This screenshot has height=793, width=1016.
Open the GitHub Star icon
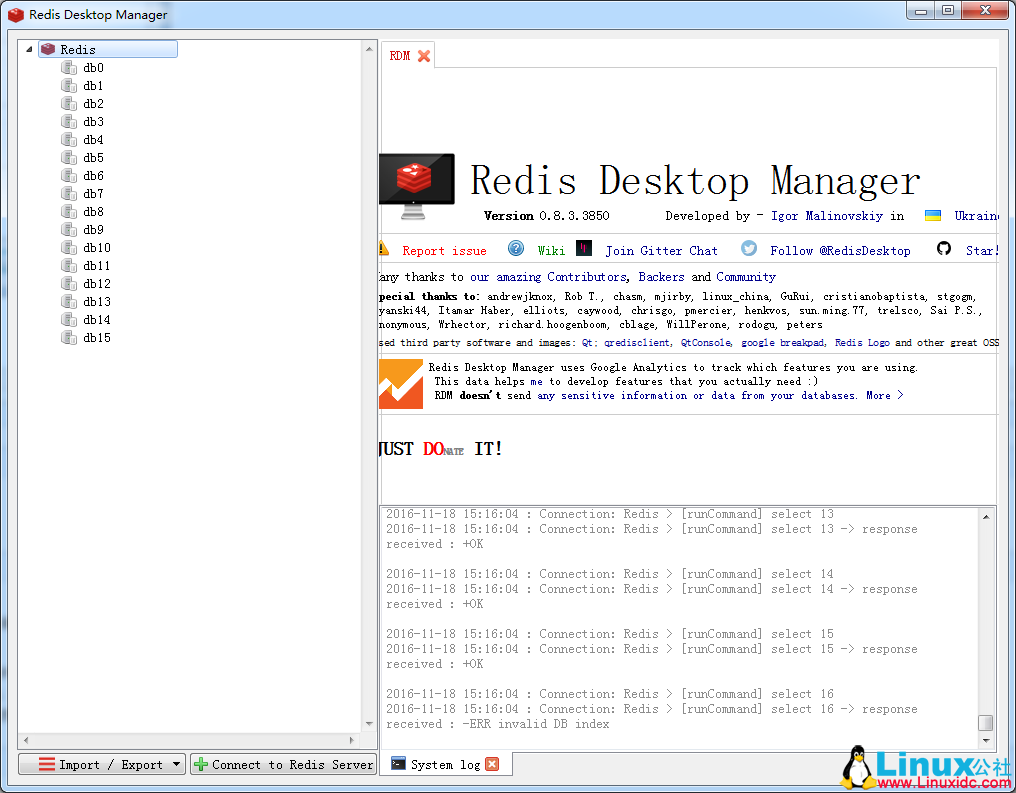pos(943,249)
